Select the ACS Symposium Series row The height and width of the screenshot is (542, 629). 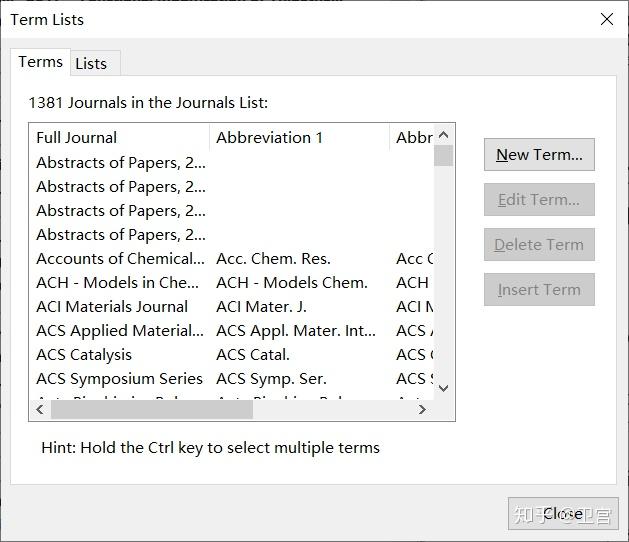(119, 378)
